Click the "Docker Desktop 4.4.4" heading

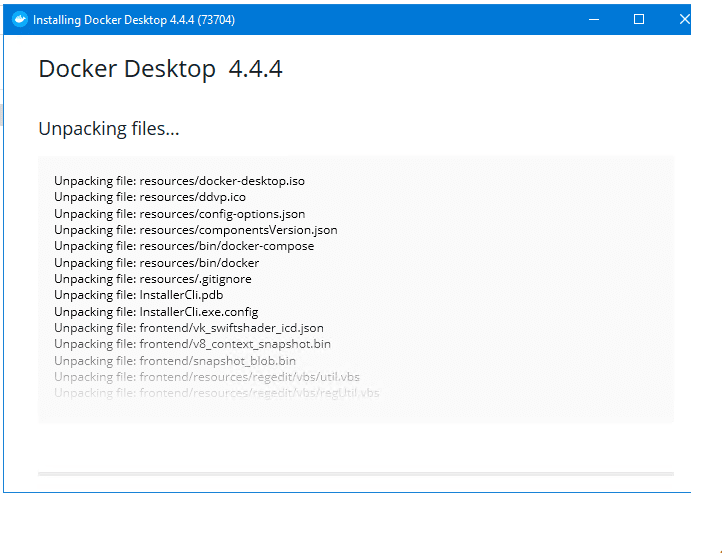pyautogui.click(x=160, y=69)
